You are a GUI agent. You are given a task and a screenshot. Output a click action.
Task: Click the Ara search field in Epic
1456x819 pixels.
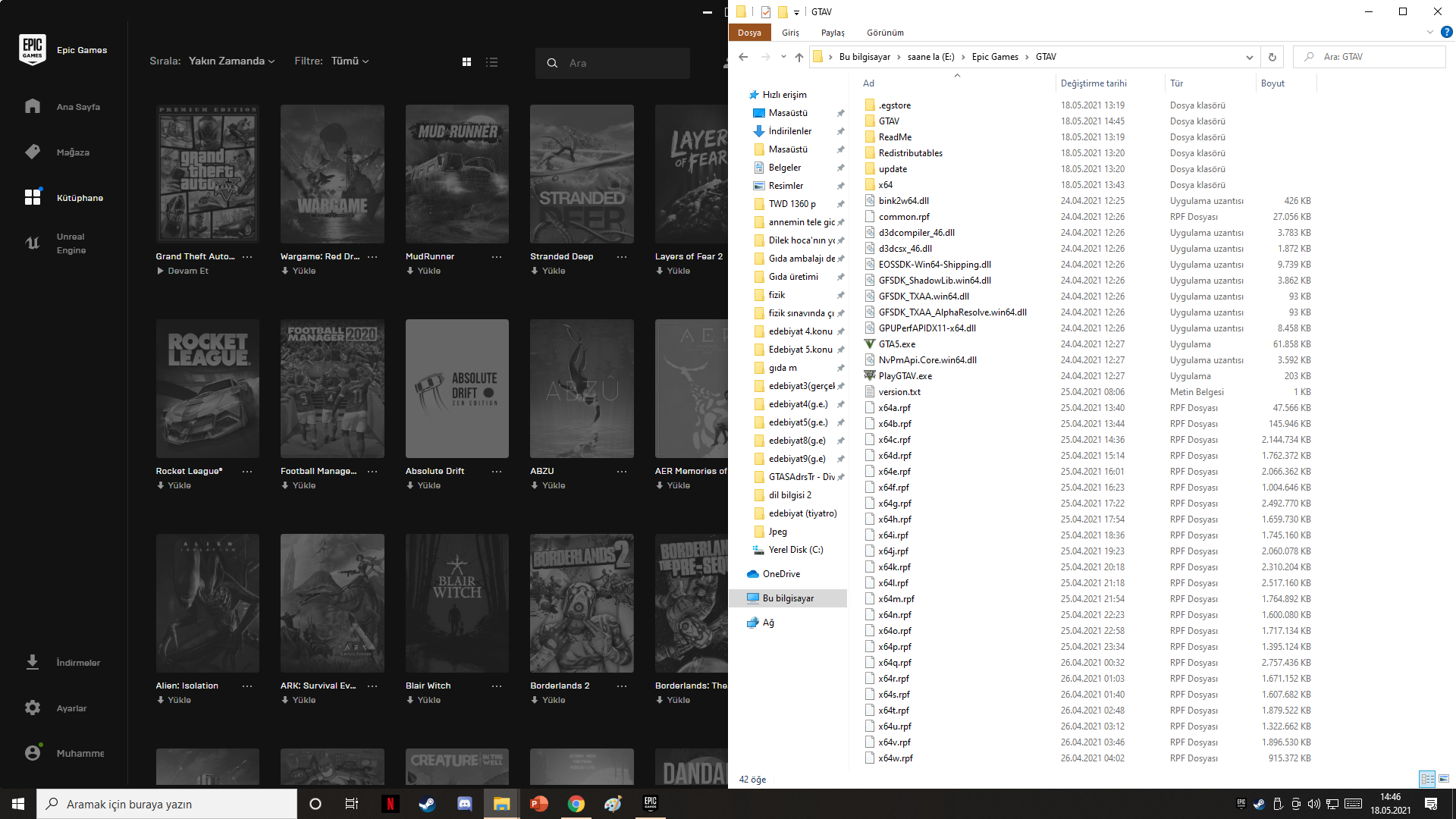[x=613, y=63]
